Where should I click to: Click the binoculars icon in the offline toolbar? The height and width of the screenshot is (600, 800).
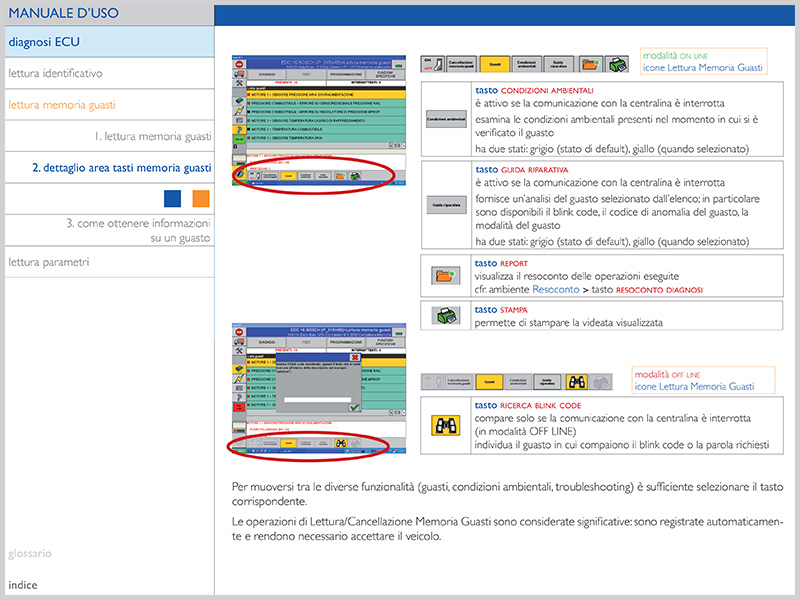575,382
